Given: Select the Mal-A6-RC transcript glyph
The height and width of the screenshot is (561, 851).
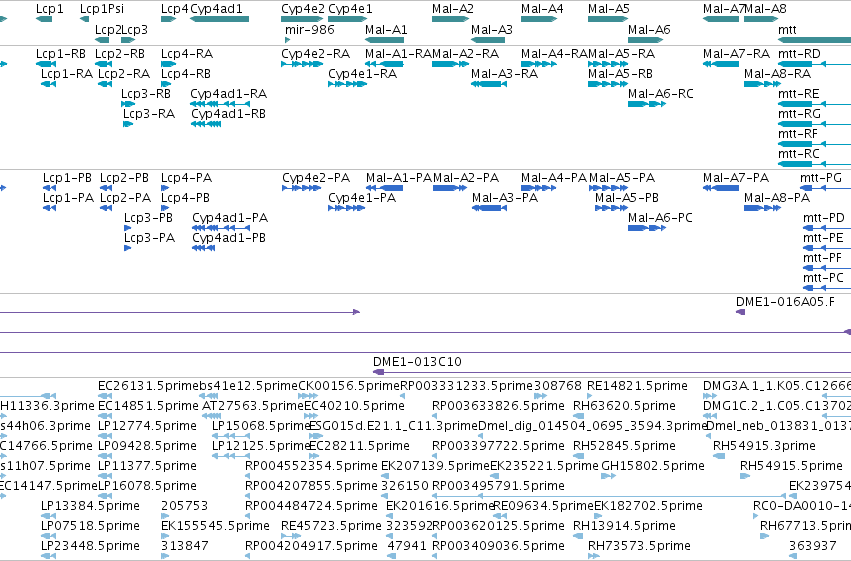Looking at the screenshot, I should point(647,104).
